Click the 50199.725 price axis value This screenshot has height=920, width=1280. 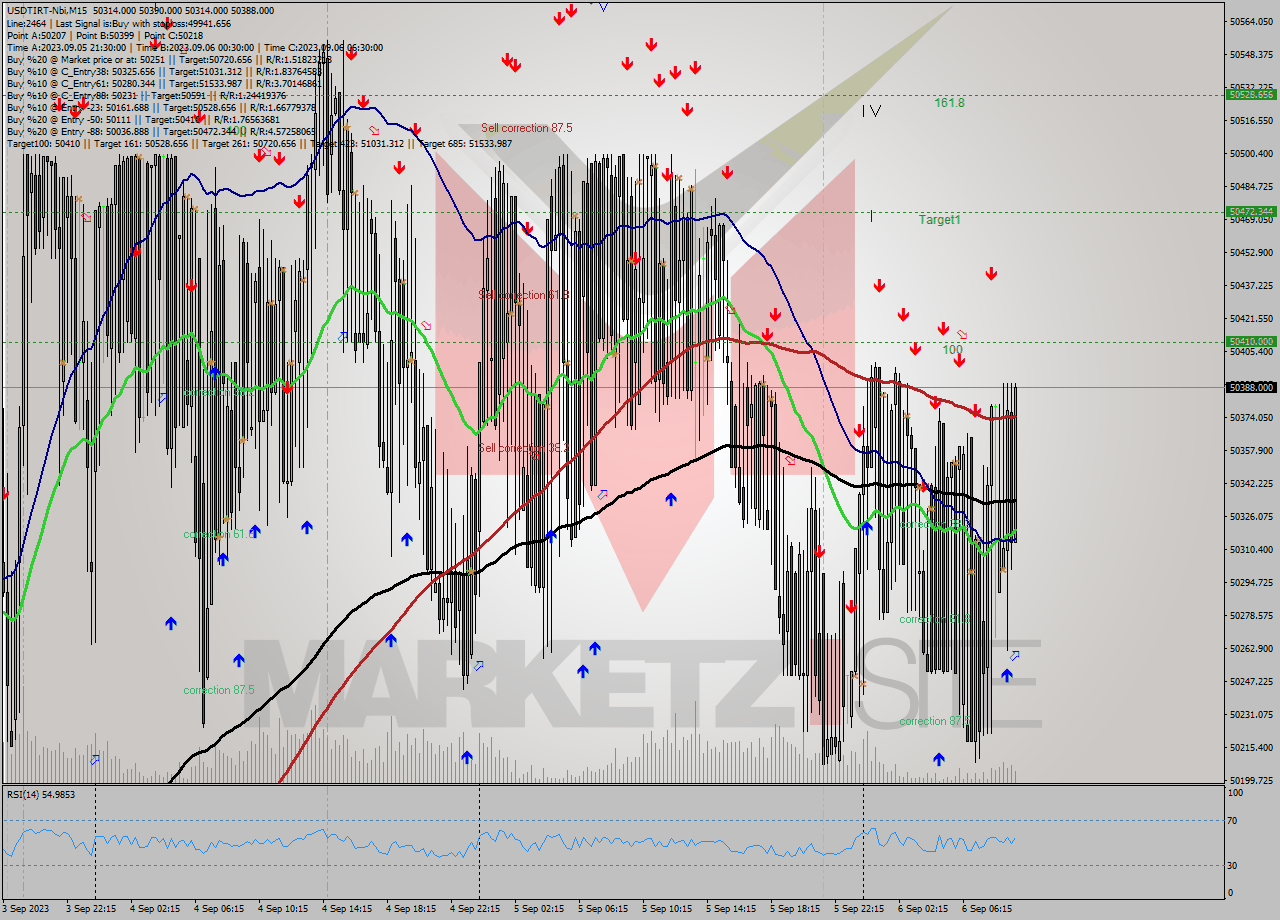(1251, 780)
